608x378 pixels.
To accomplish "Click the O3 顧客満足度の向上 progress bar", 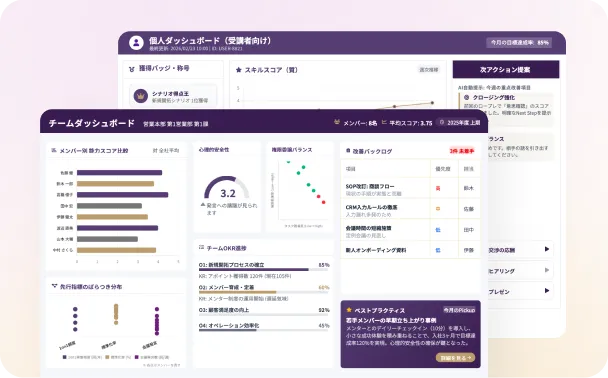I will 264,315.
